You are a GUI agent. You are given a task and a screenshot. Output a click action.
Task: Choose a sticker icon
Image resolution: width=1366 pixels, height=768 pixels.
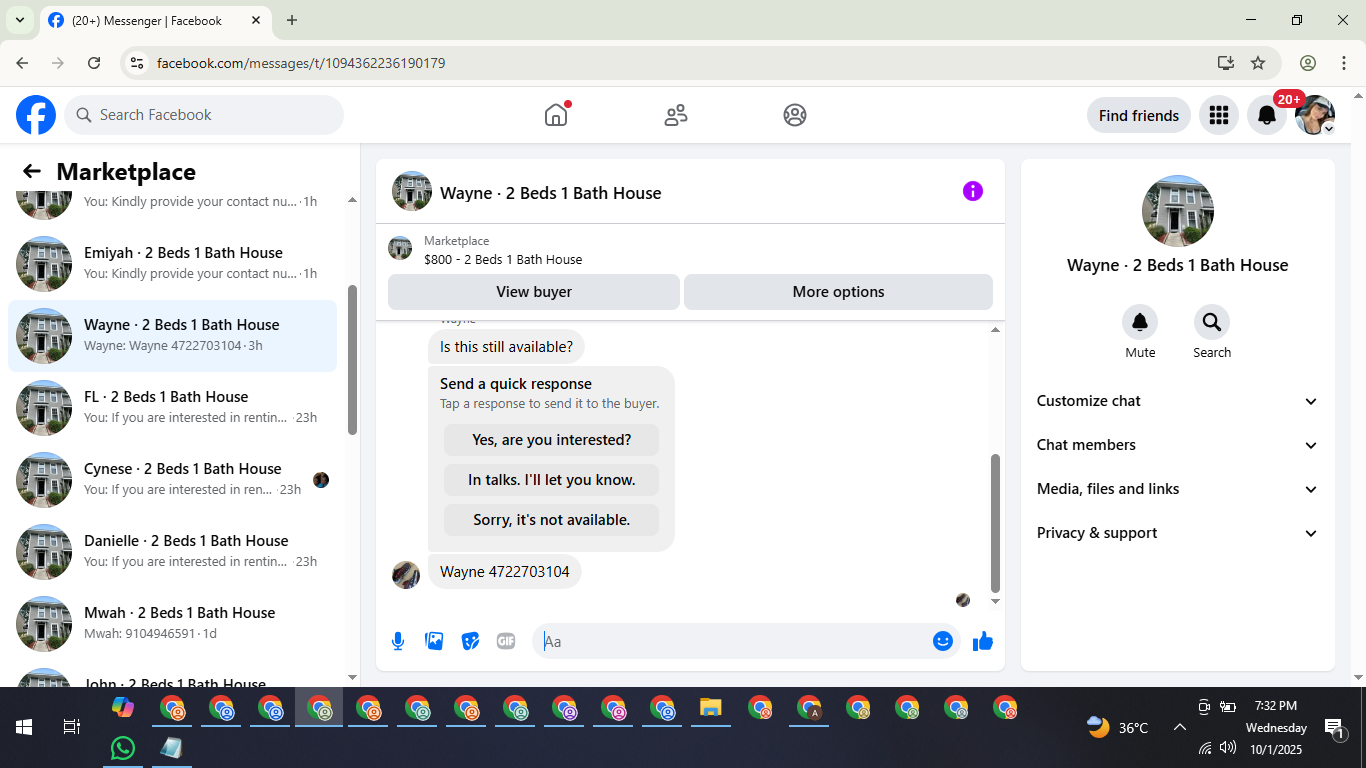click(470, 641)
